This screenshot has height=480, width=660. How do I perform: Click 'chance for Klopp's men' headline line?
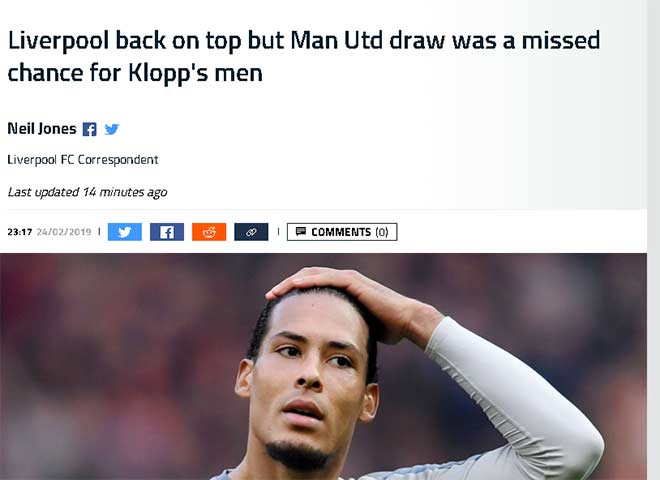(135, 73)
